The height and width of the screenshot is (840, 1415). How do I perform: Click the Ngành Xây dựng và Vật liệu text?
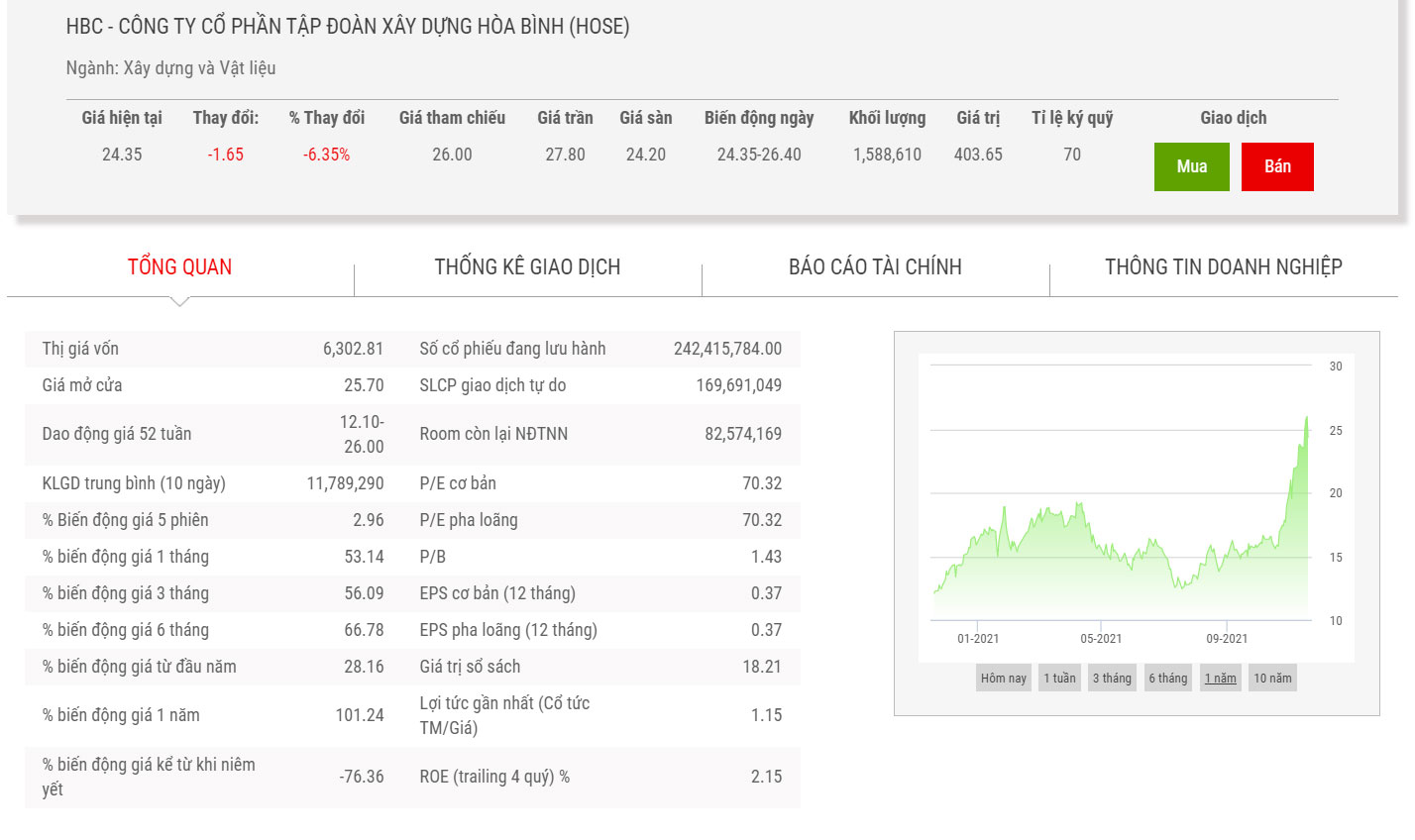[x=170, y=68]
